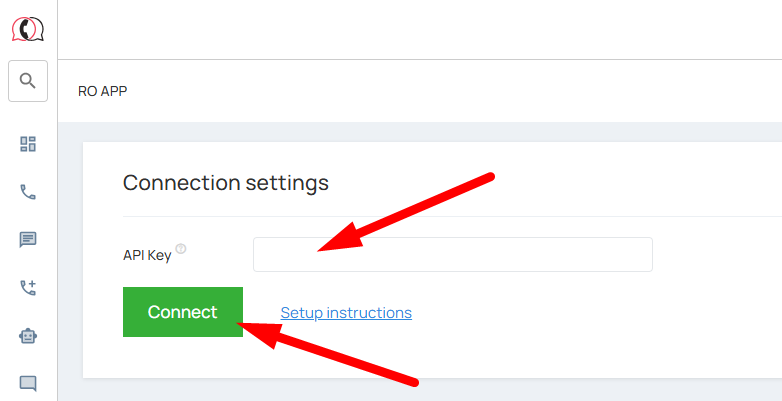Image resolution: width=782 pixels, height=401 pixels.
Task: Click the red arrow pointing at API Key field
Action: tap(410, 213)
